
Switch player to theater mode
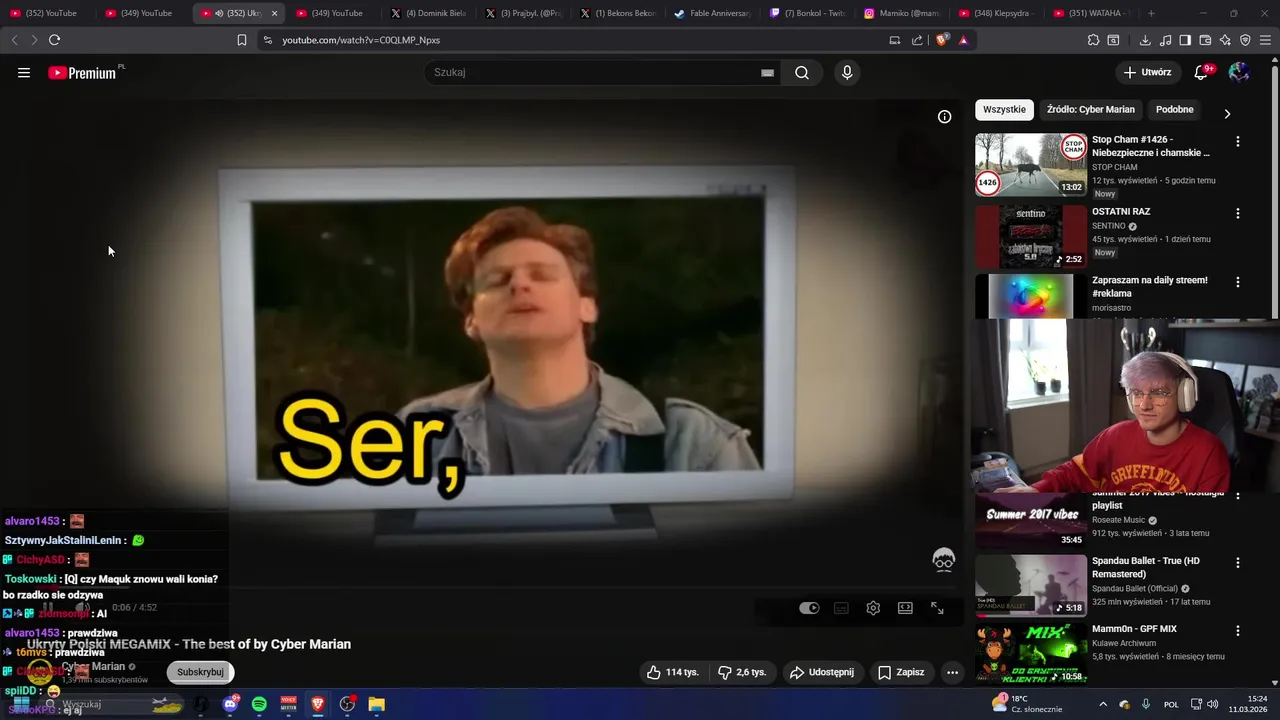(905, 608)
